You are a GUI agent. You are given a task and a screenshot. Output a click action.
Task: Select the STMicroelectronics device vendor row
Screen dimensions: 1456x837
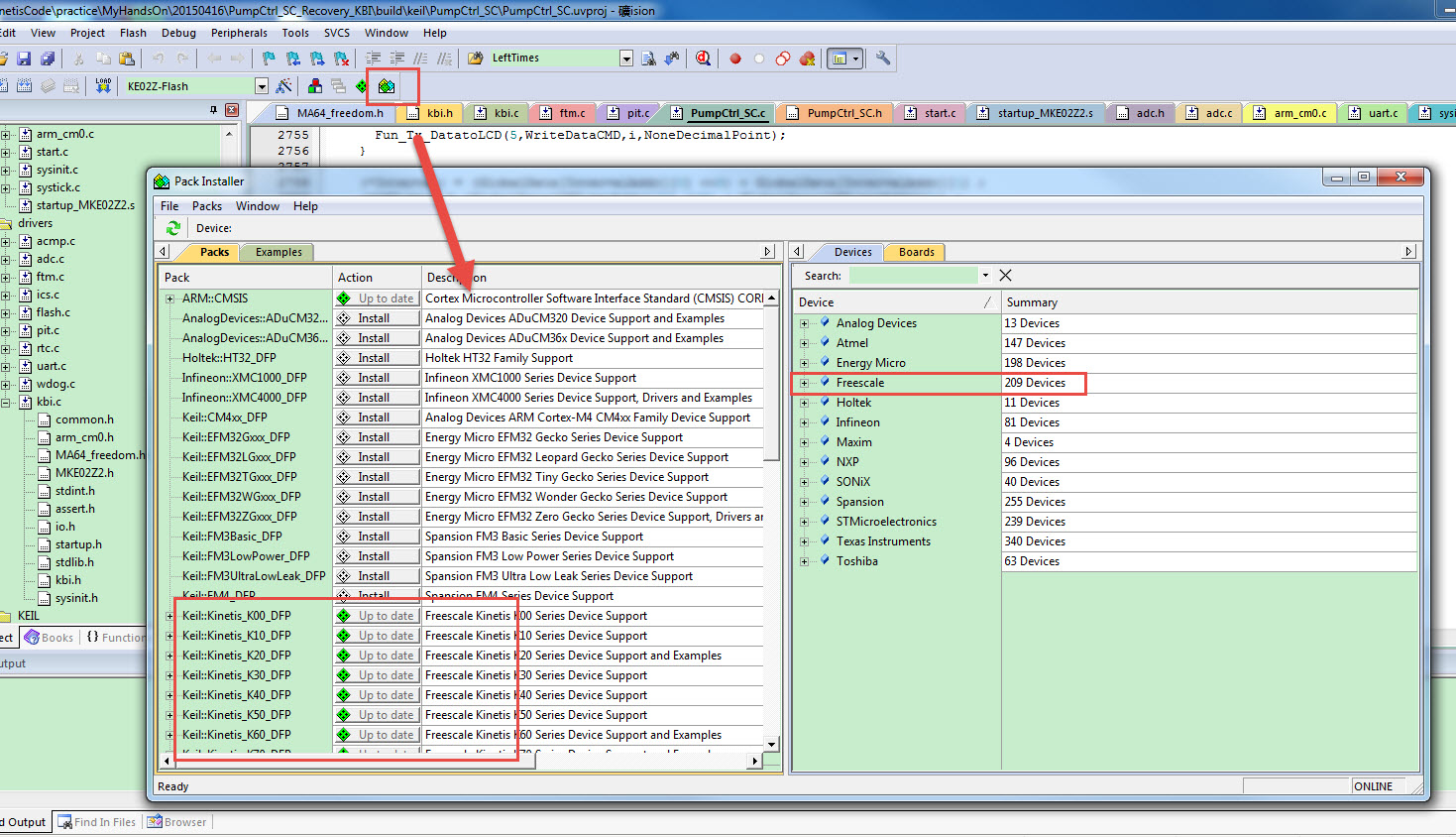click(886, 522)
